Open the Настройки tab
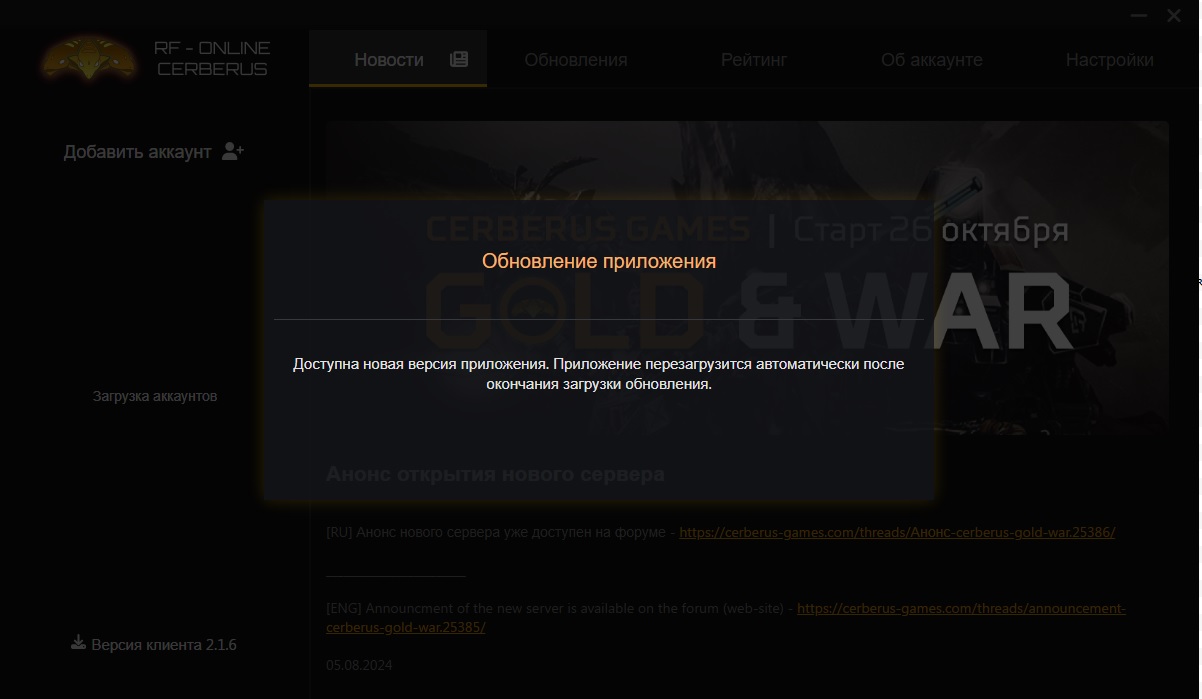 coord(1110,60)
